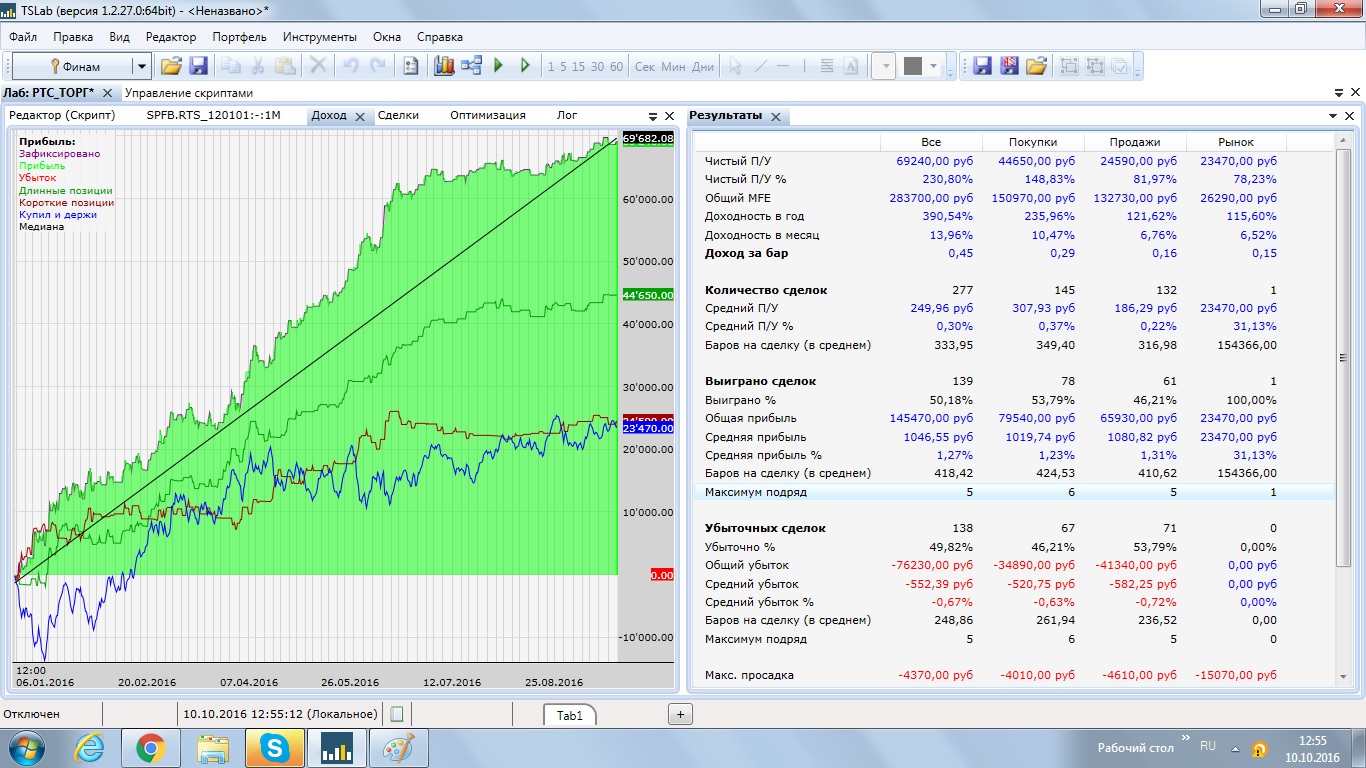This screenshot has height=768, width=1366.
Task: Click the script properties document icon
Action: click(410, 66)
